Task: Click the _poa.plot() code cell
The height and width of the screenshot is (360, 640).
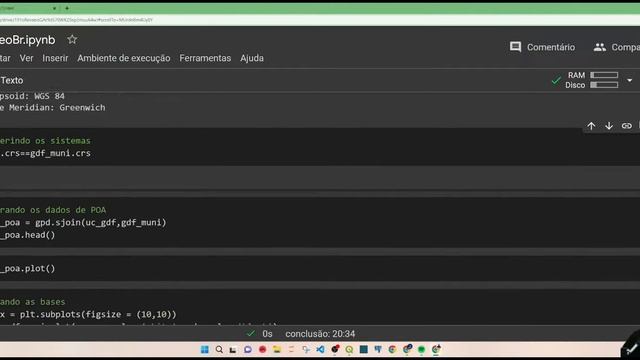Action: click(27, 268)
